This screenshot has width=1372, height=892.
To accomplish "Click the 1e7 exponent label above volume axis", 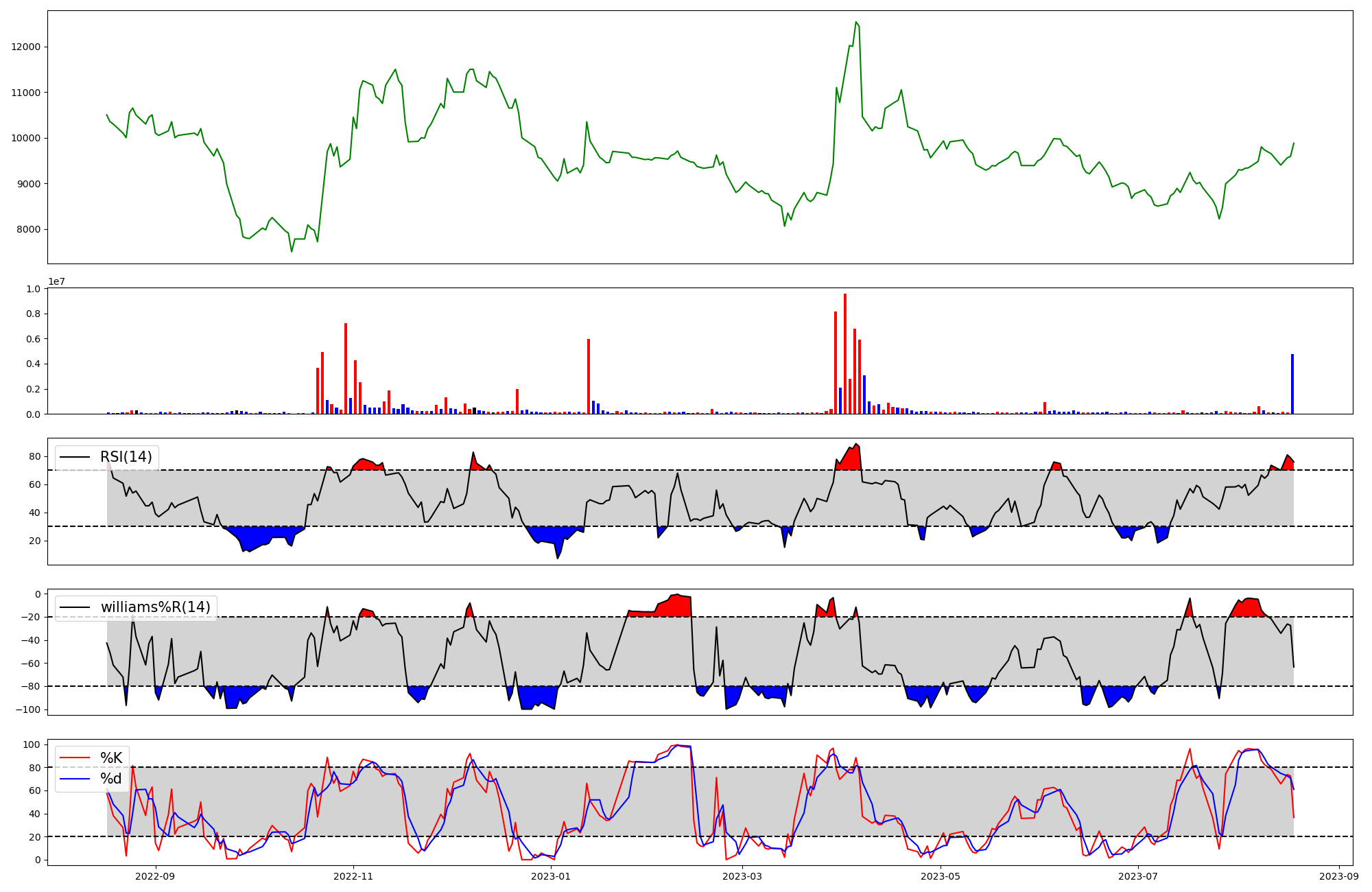I will click(x=56, y=281).
